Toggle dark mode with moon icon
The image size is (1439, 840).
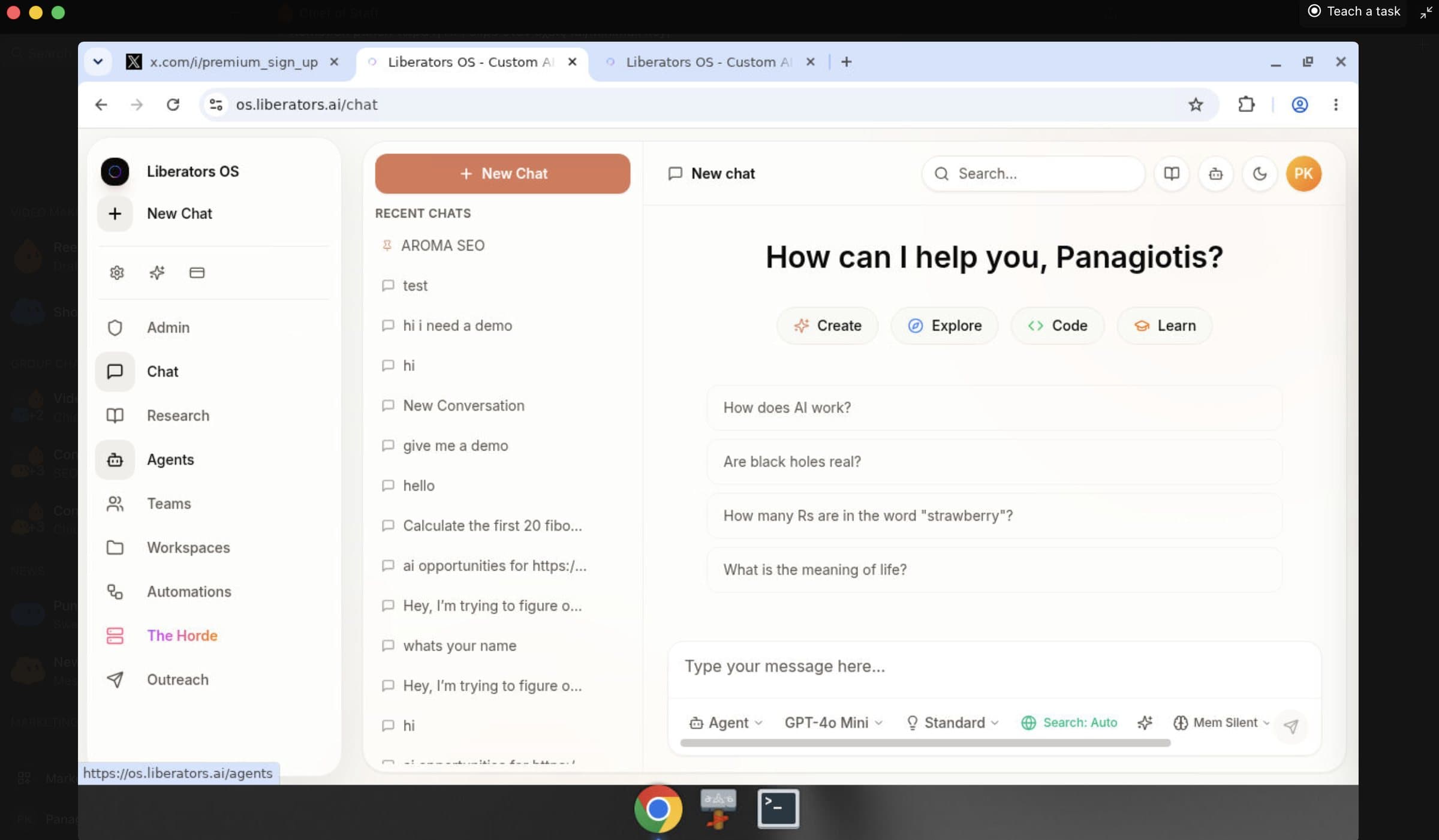[1260, 174]
